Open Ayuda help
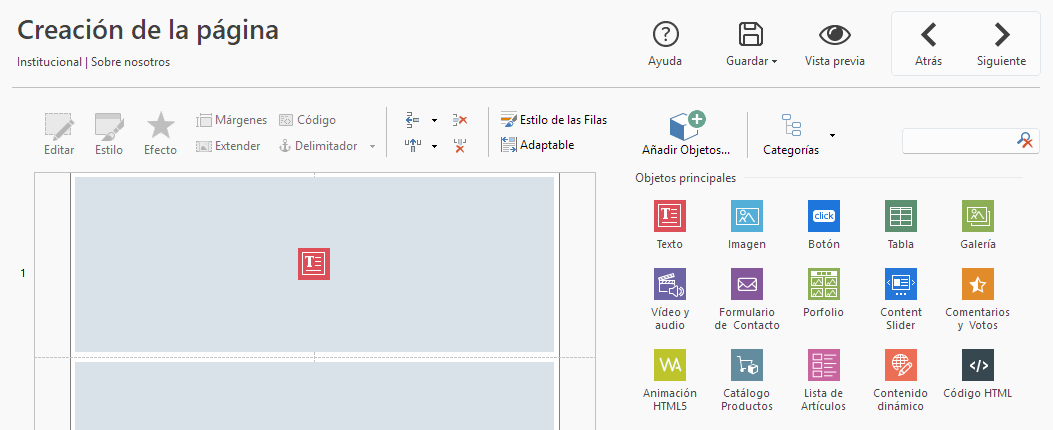The height and width of the screenshot is (430, 1053). (665, 44)
